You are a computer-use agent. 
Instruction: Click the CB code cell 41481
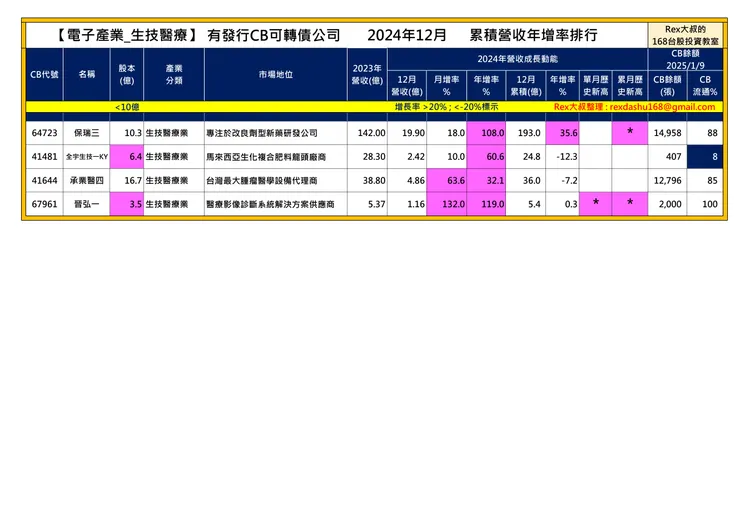point(44,157)
